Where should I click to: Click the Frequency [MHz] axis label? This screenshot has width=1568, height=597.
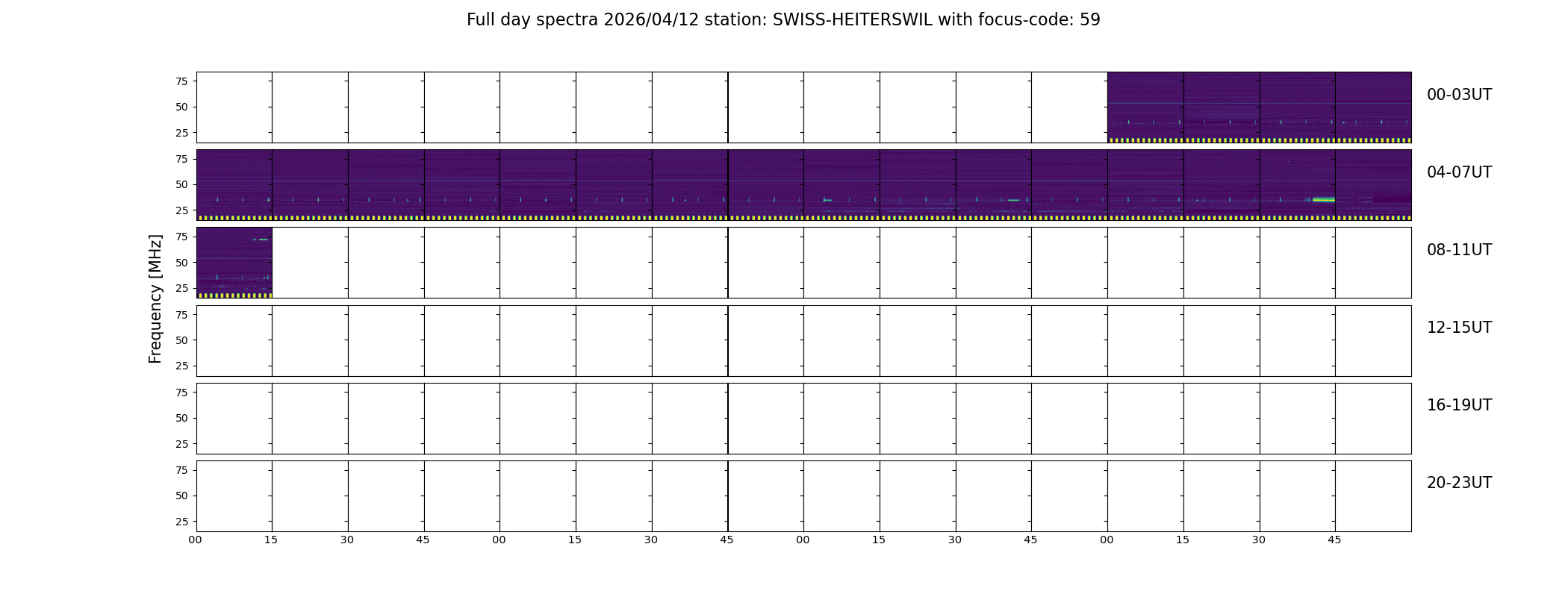(155, 299)
